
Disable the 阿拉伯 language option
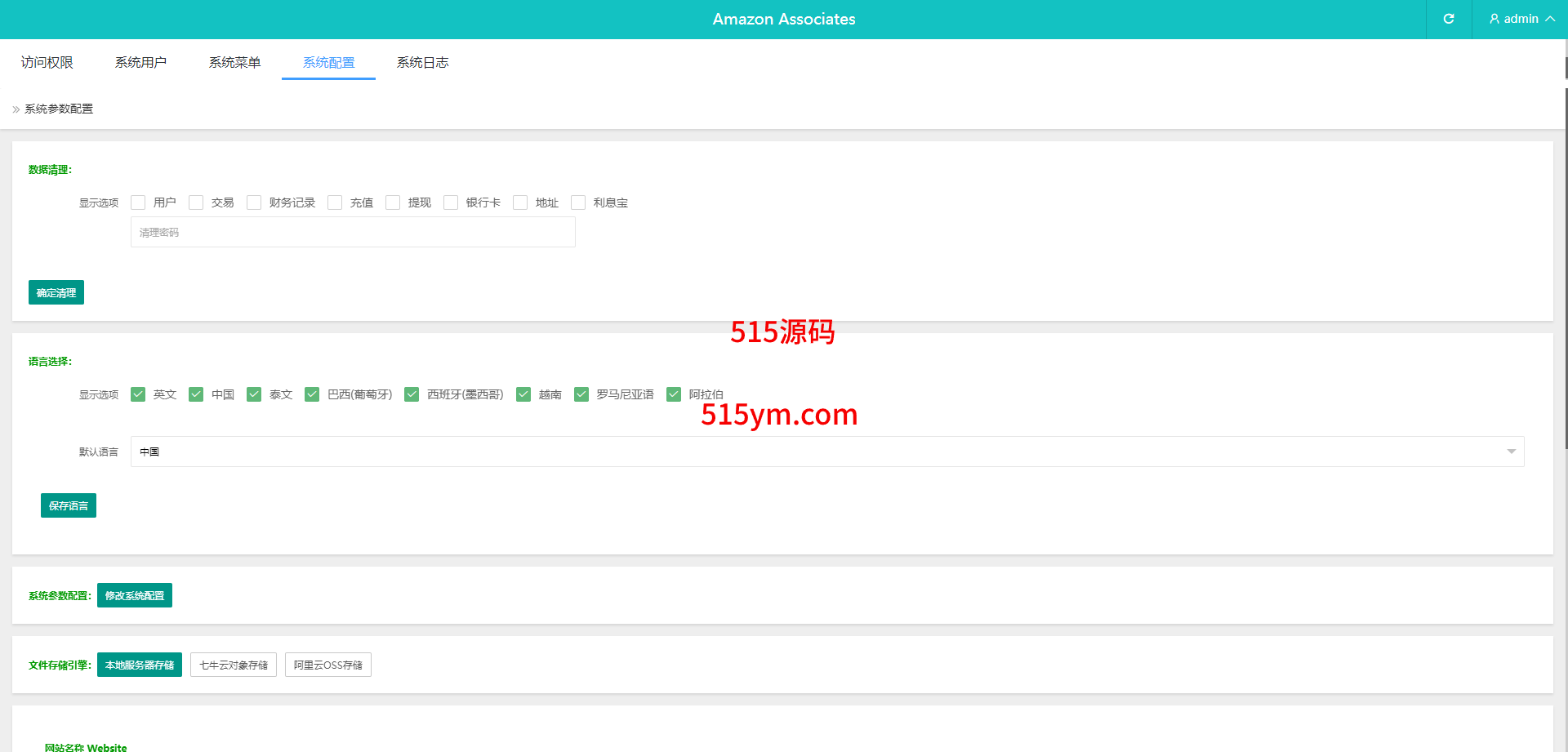coord(674,394)
